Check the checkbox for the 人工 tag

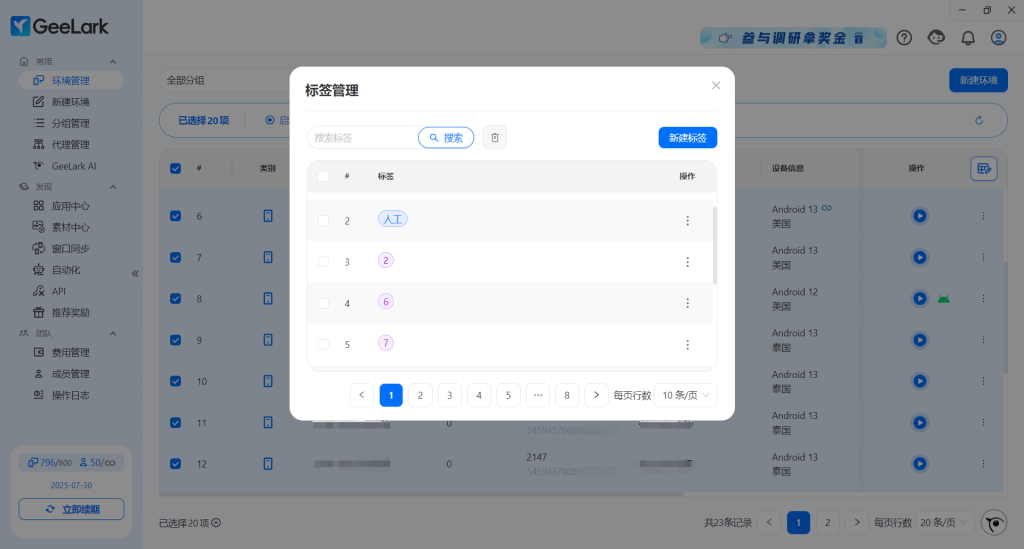point(323,220)
